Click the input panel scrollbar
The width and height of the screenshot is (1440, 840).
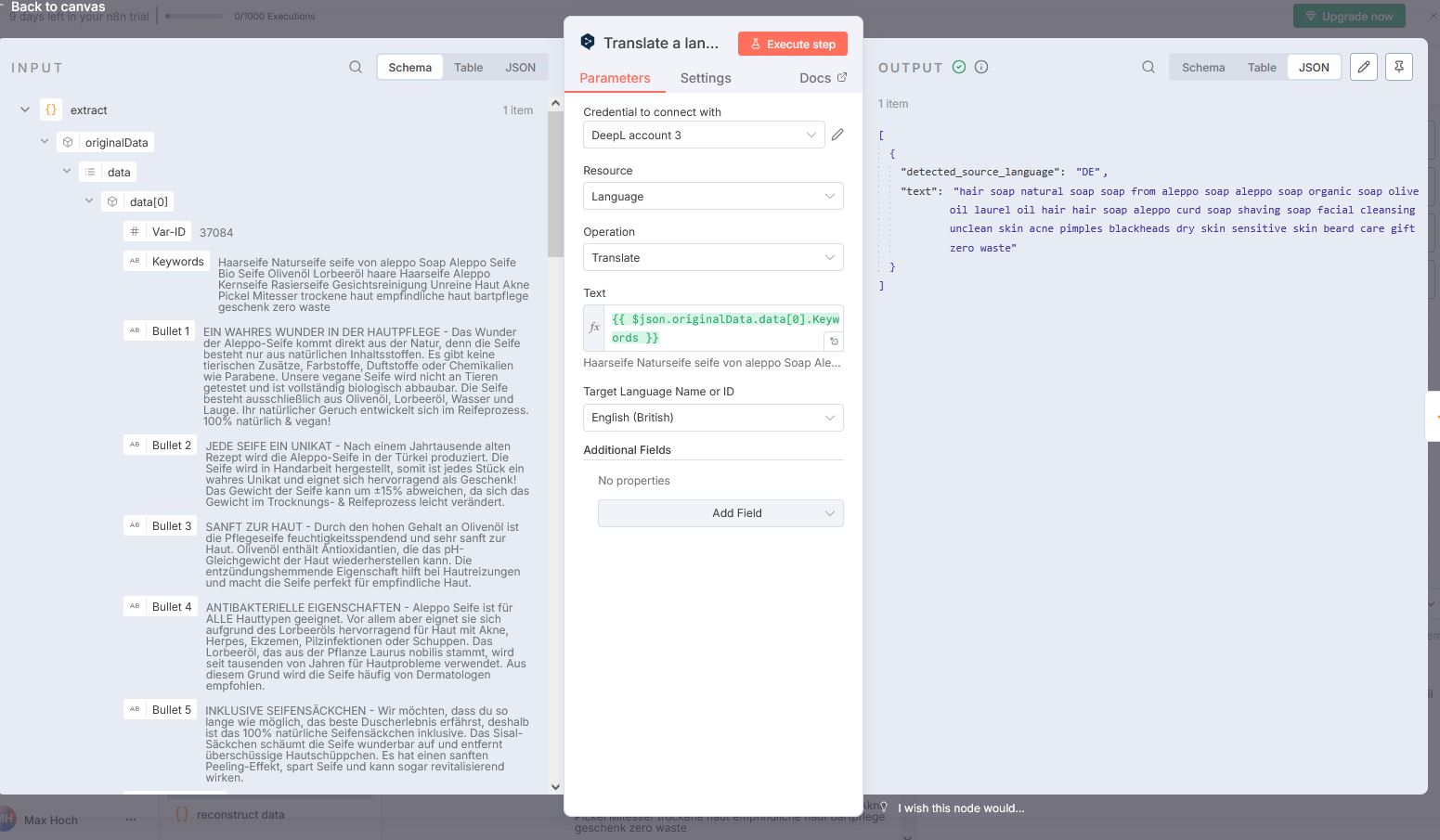[555, 186]
